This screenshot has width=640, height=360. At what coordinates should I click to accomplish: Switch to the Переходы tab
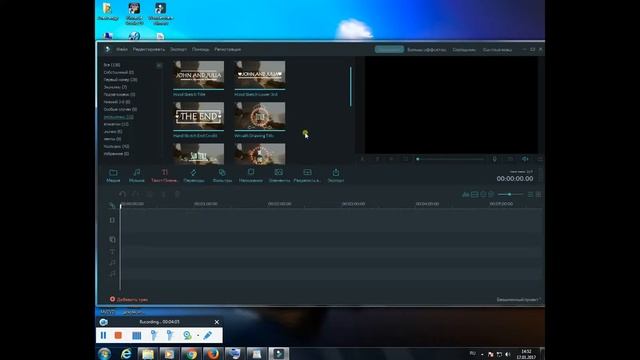[x=193, y=176]
